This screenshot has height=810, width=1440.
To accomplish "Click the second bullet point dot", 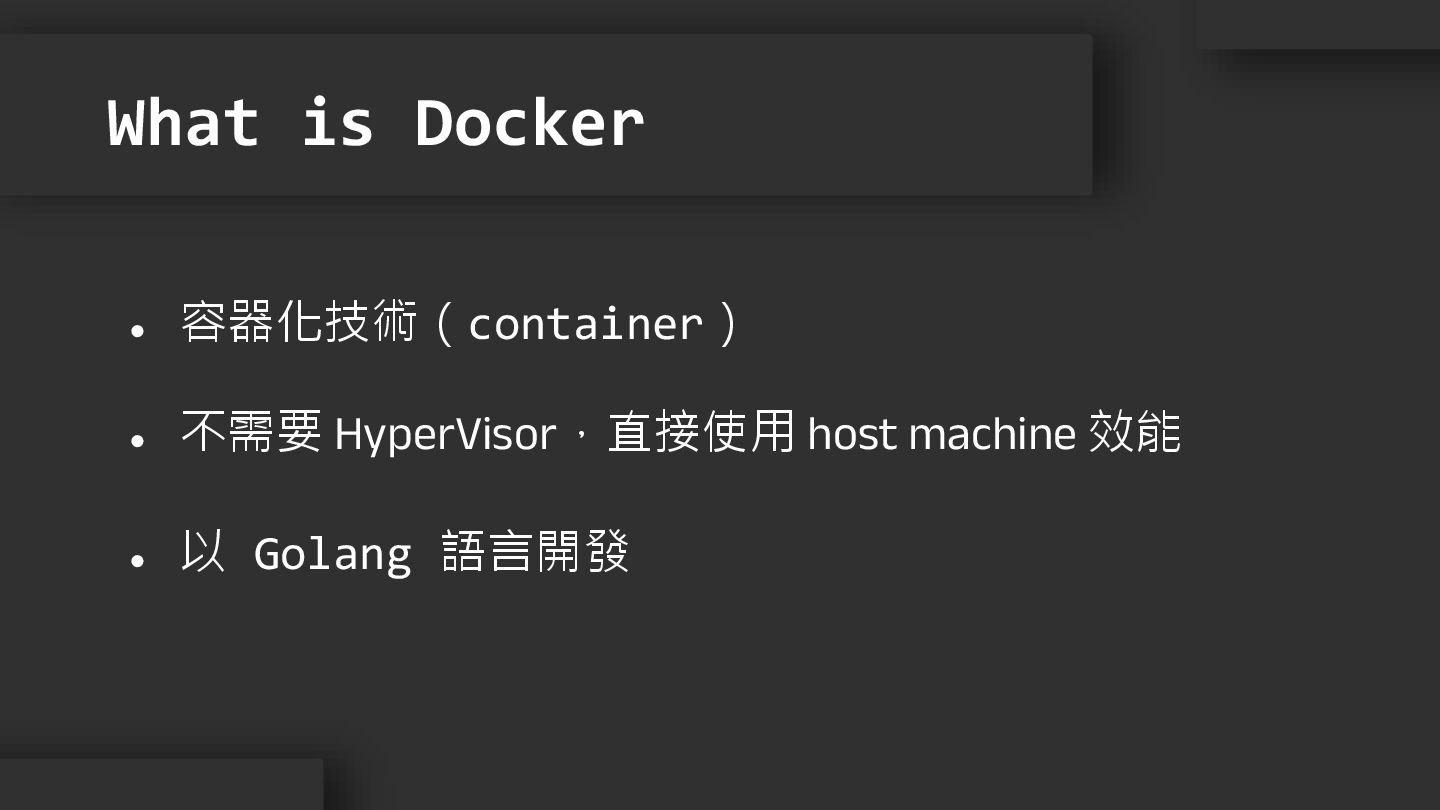I will [x=138, y=440].
